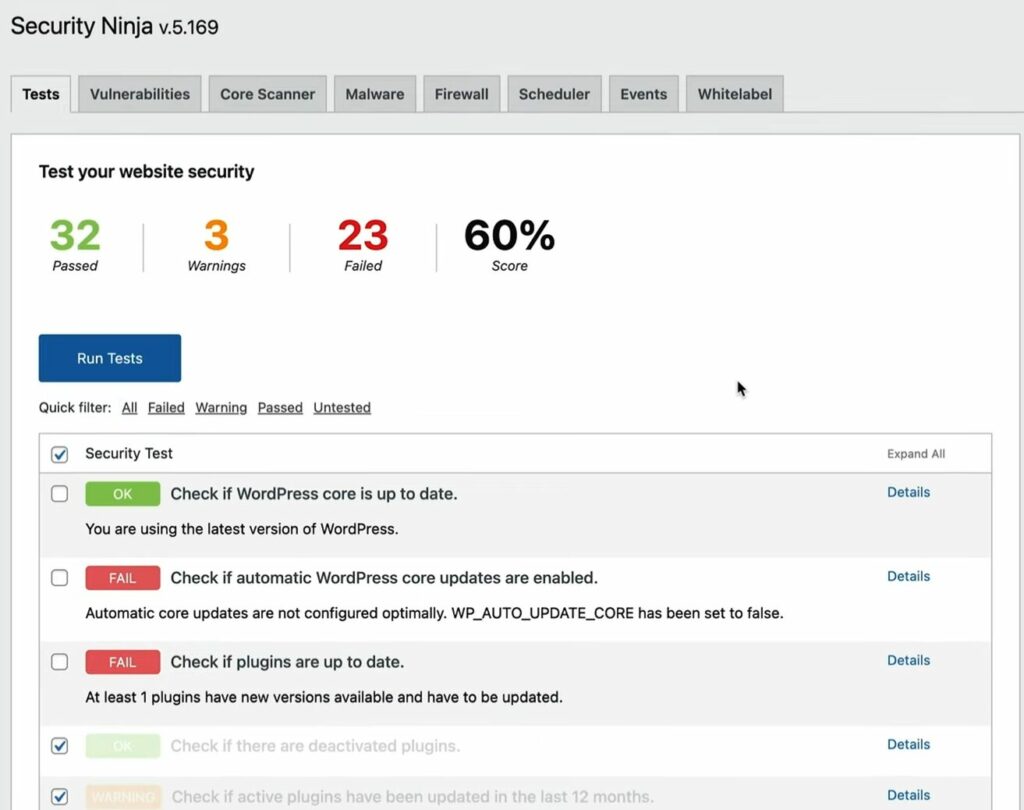
Task: Click 'Check if WordPress core is up to date.'
Action: click(314, 494)
